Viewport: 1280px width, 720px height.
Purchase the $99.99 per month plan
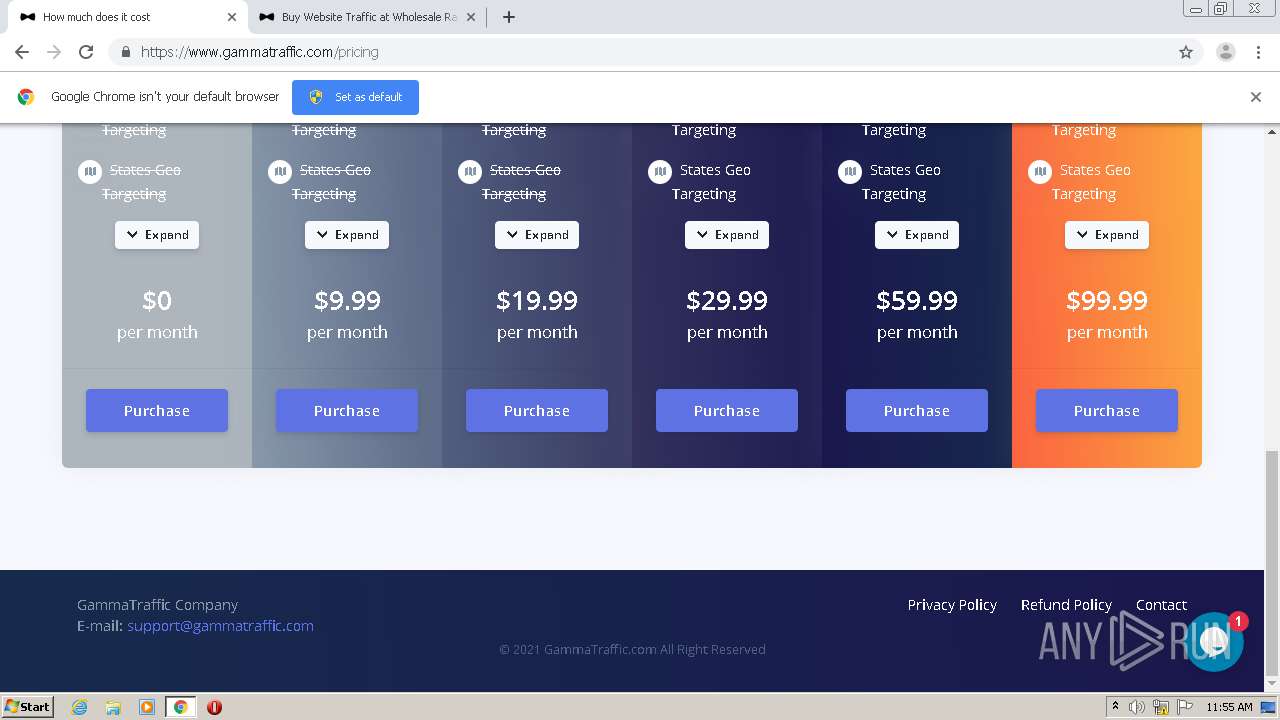click(1107, 411)
